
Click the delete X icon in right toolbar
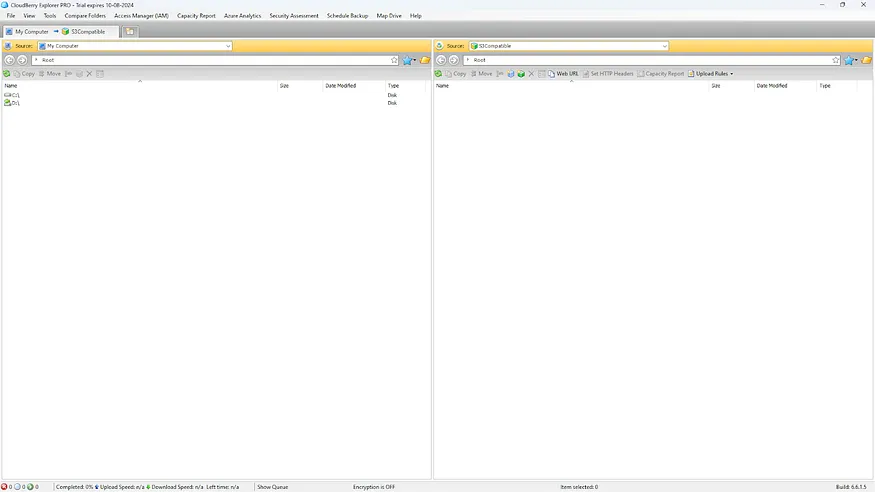(531, 74)
